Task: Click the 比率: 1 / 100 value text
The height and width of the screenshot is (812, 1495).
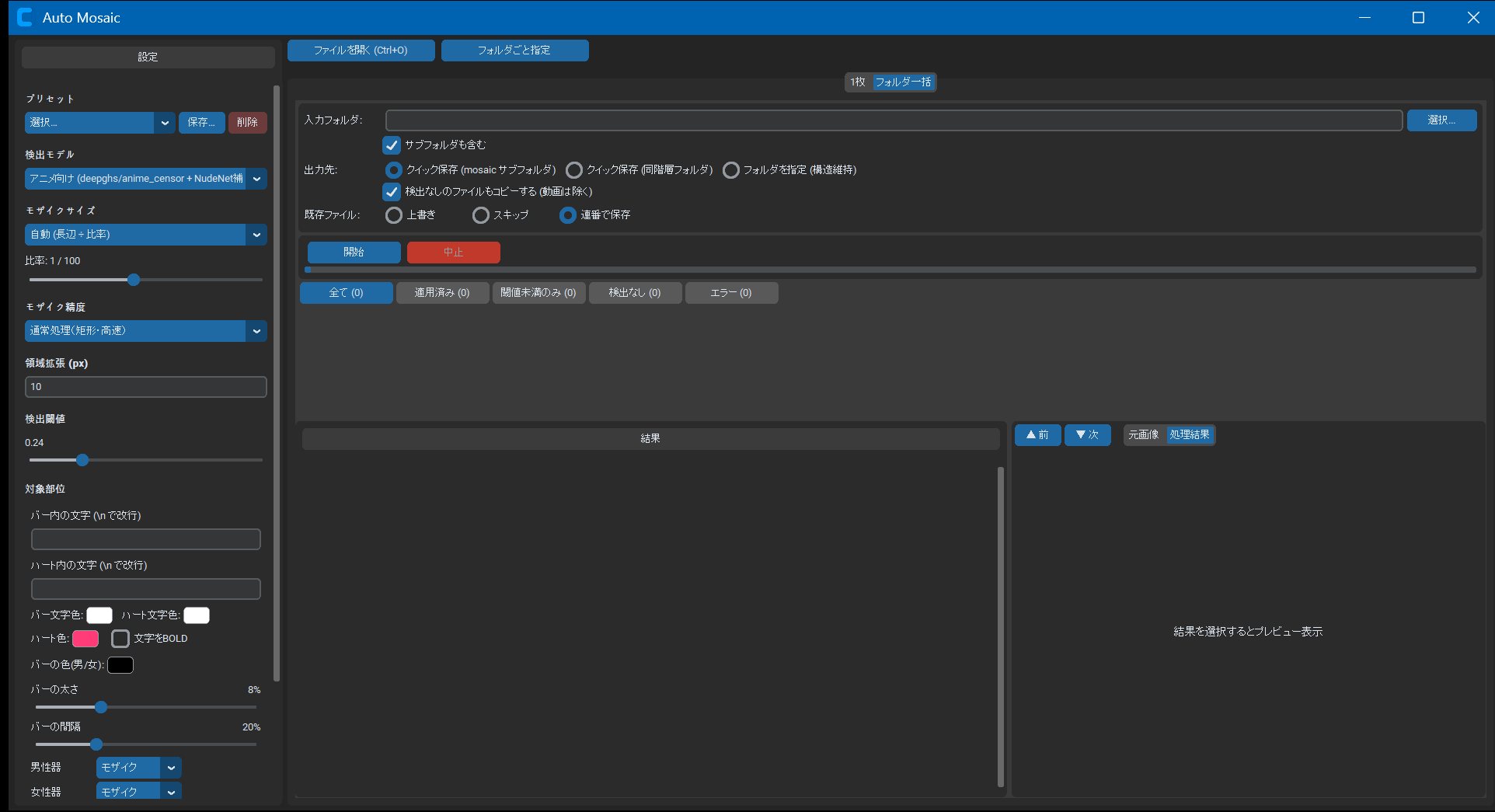Action: [53, 261]
